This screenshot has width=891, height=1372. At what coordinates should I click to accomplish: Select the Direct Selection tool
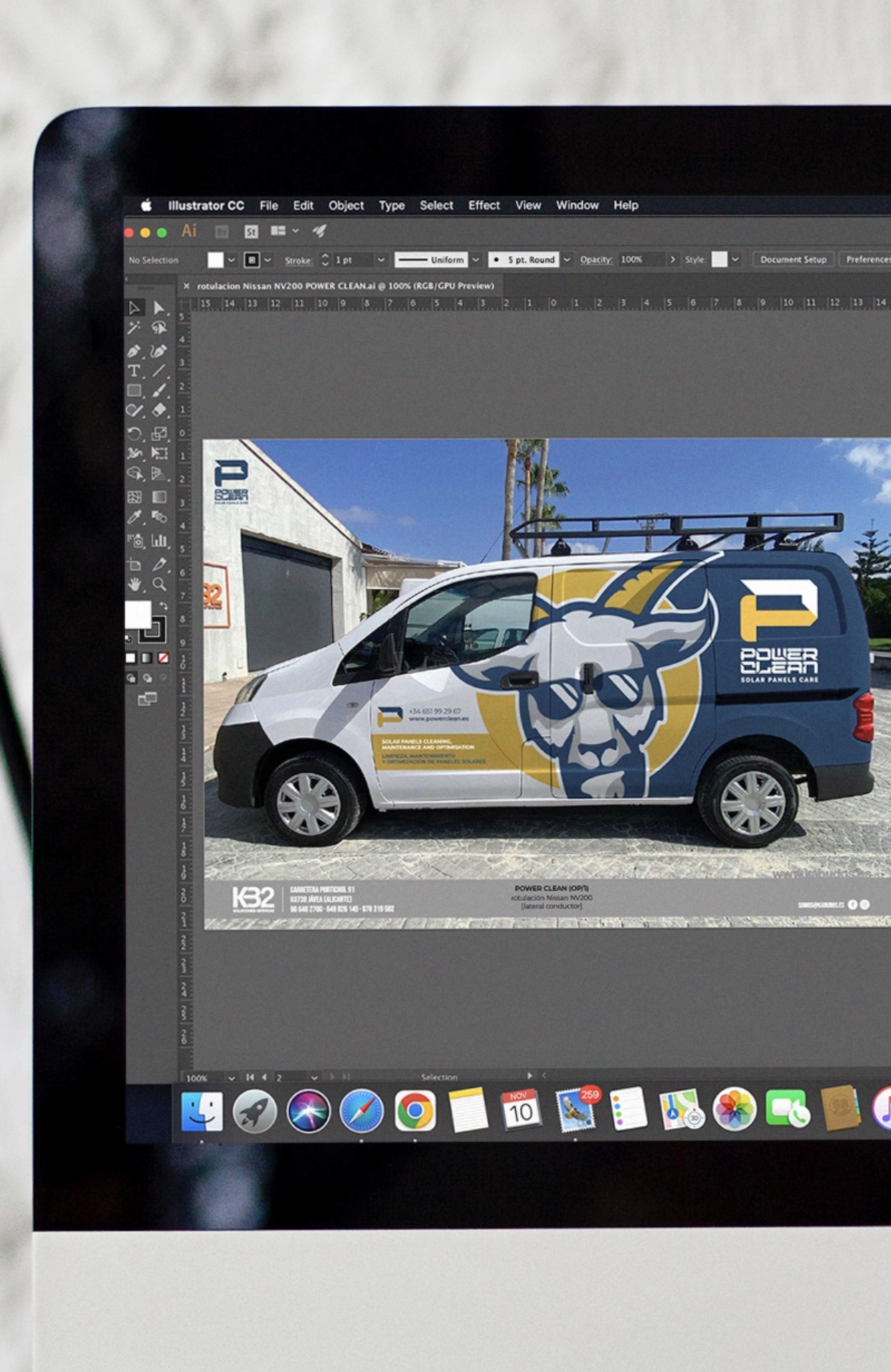(159, 308)
